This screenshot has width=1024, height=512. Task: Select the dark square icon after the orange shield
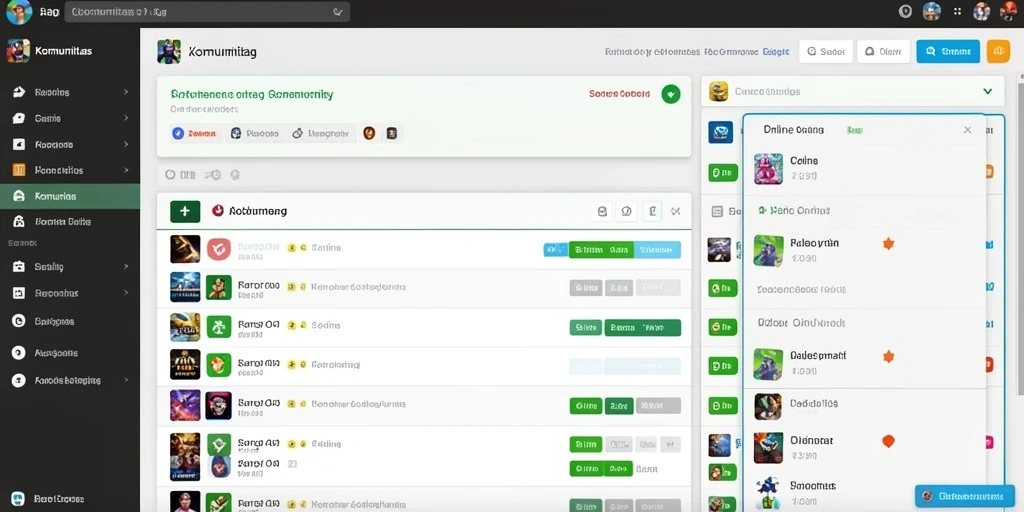tap(391, 133)
